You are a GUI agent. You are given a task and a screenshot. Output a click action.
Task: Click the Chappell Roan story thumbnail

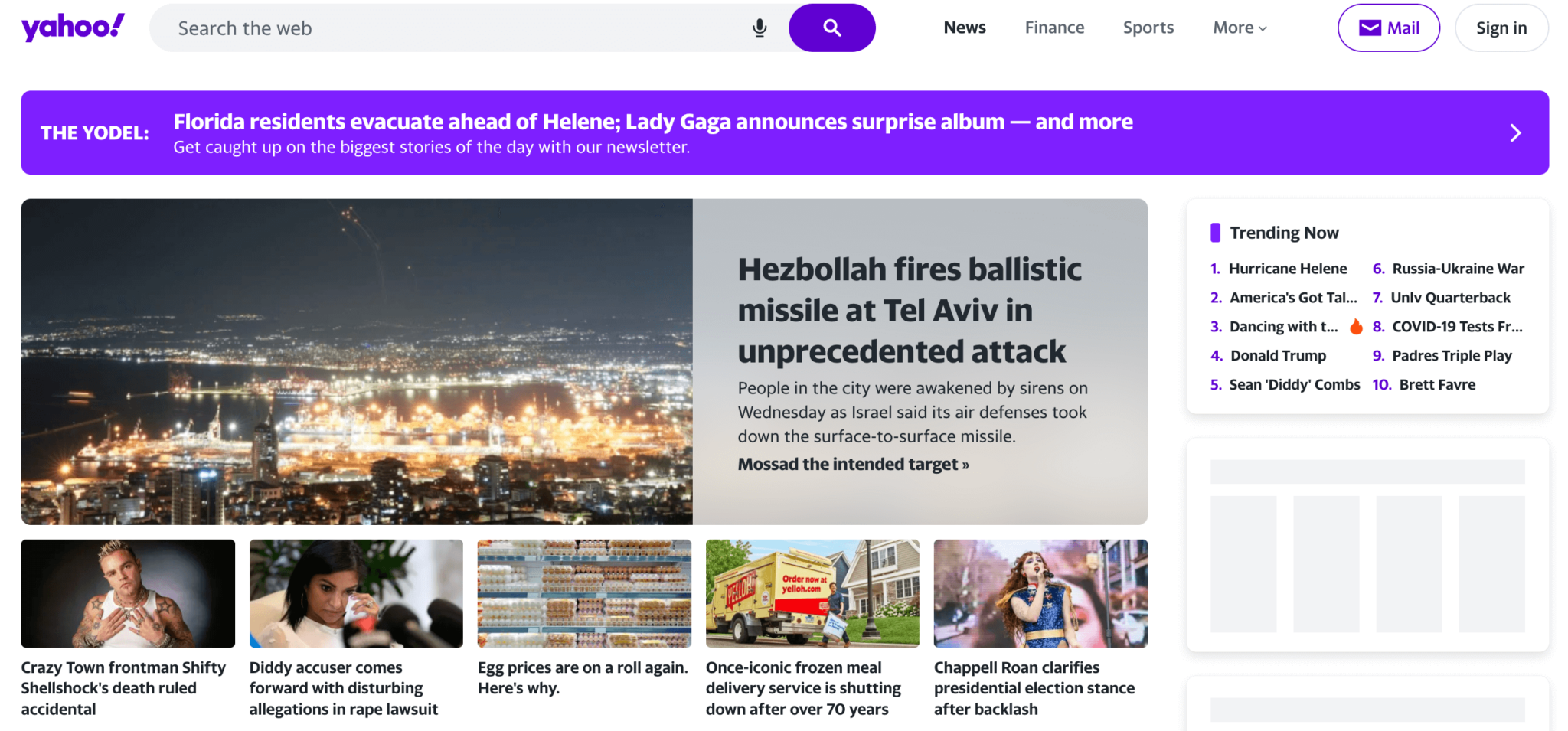[1040, 593]
